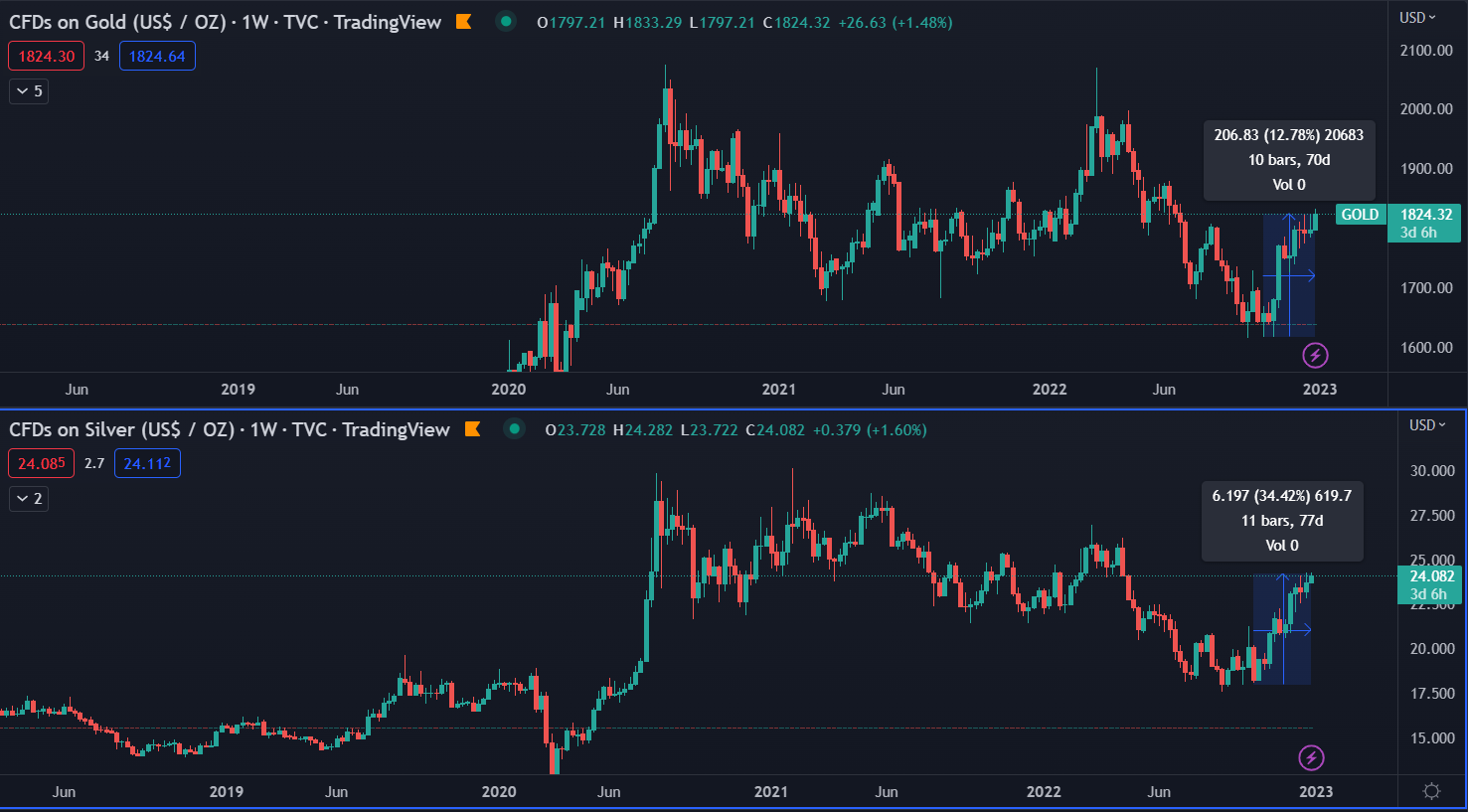
Task: Click the green market status dot on Silver chart
Action: point(514,429)
